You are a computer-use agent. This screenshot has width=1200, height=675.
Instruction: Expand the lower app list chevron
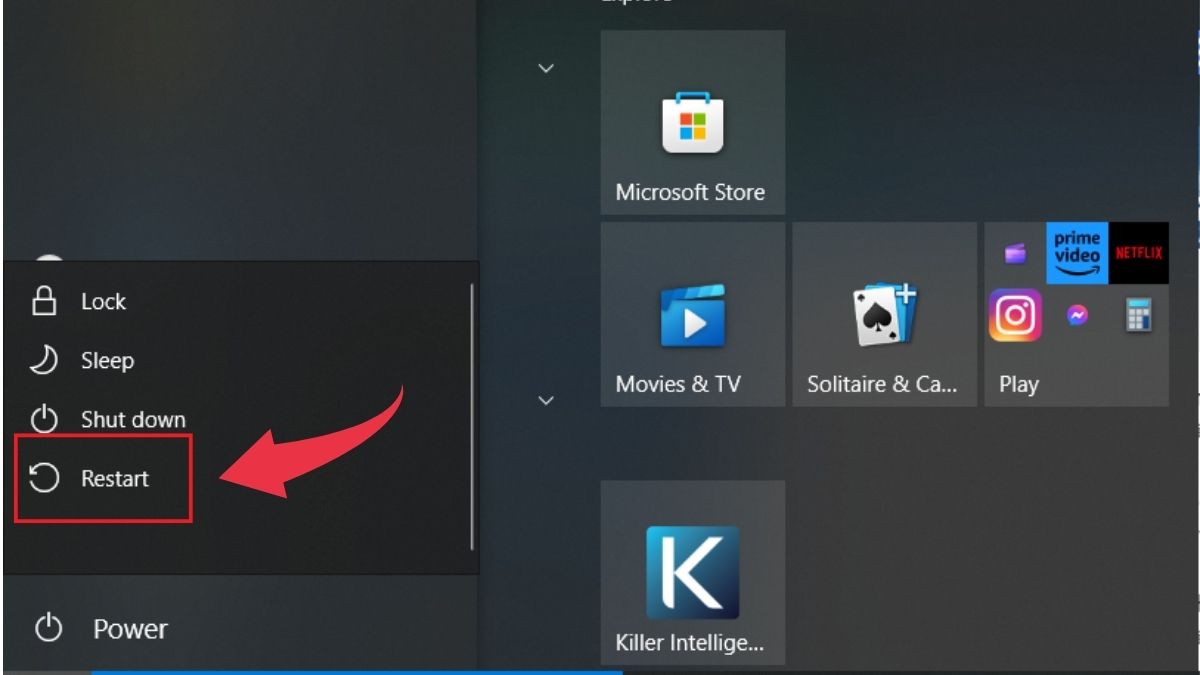click(x=546, y=400)
